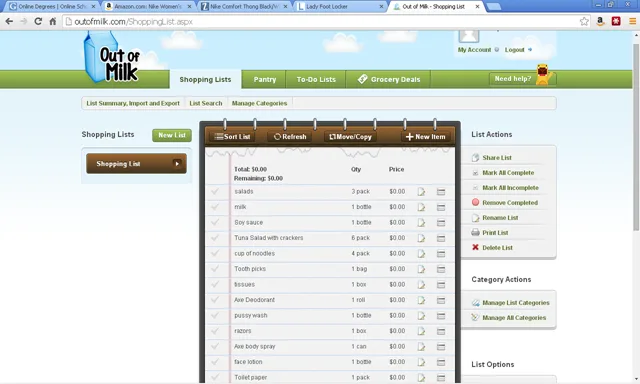Viewport: 640px width, 384px height.
Task: Click the green New List button
Action: (172, 135)
